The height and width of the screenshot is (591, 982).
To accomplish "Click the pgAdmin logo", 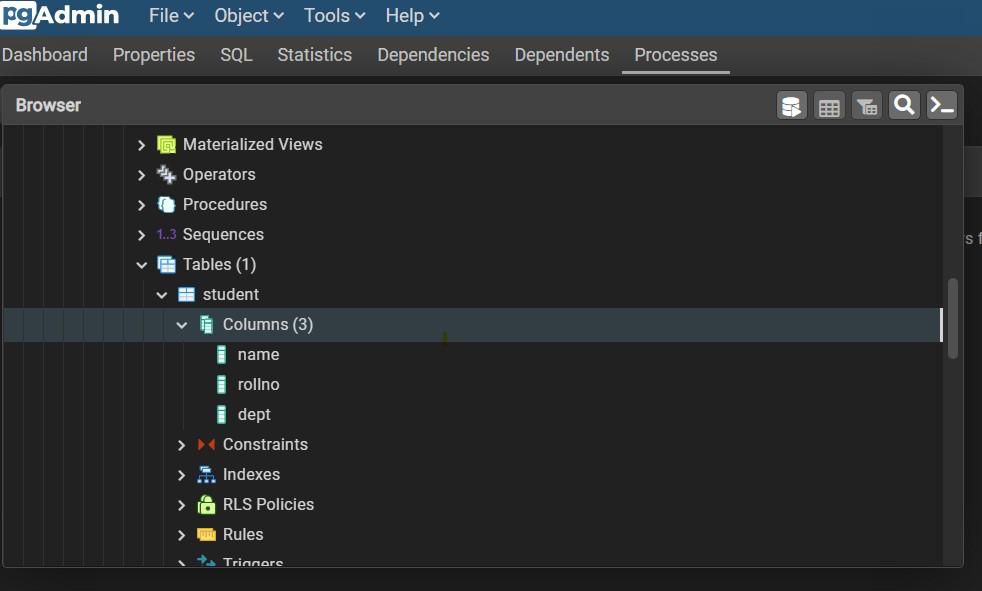I will (60, 15).
